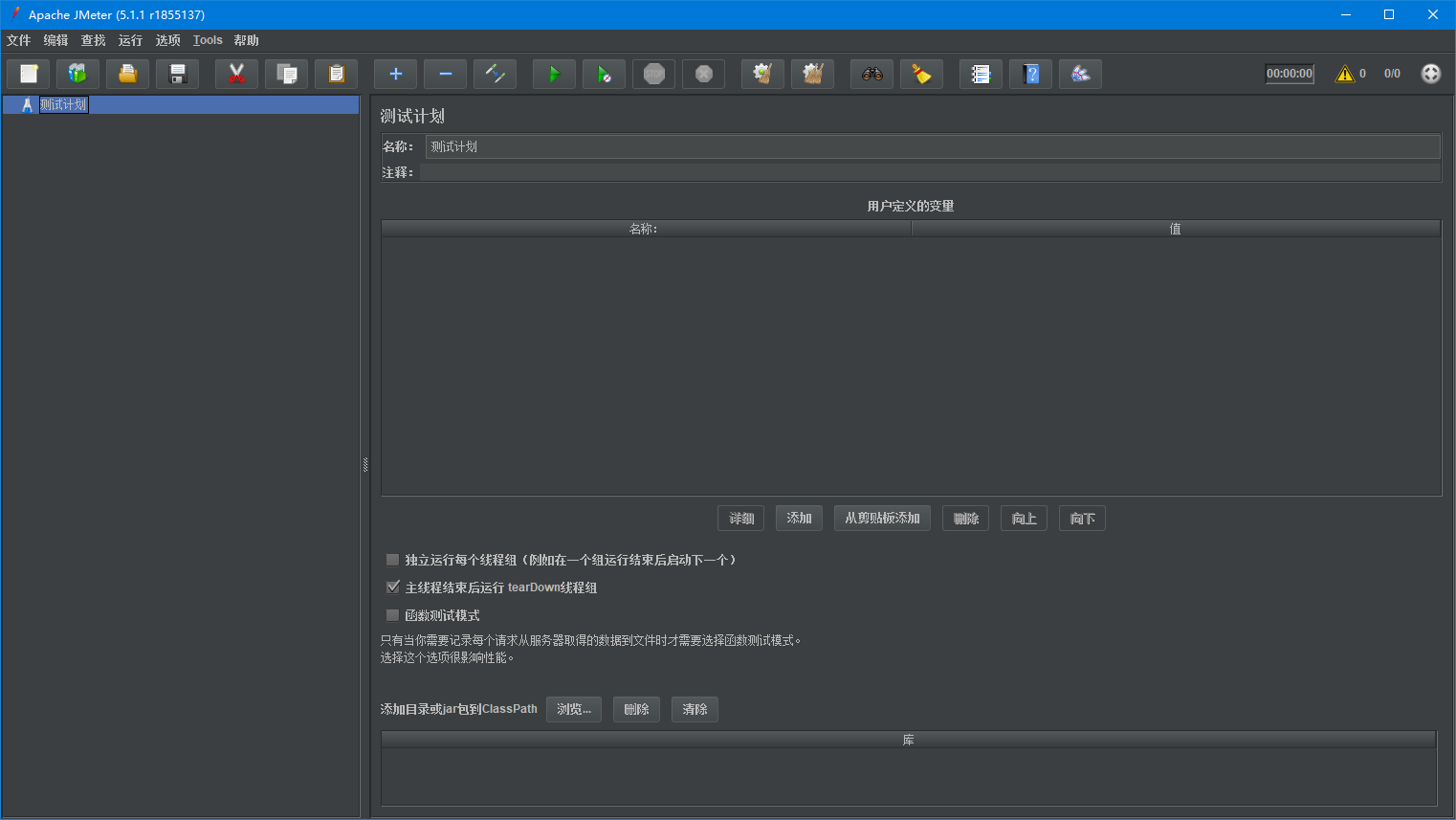
Task: Click the Reset search broom icon
Action: click(x=921, y=74)
